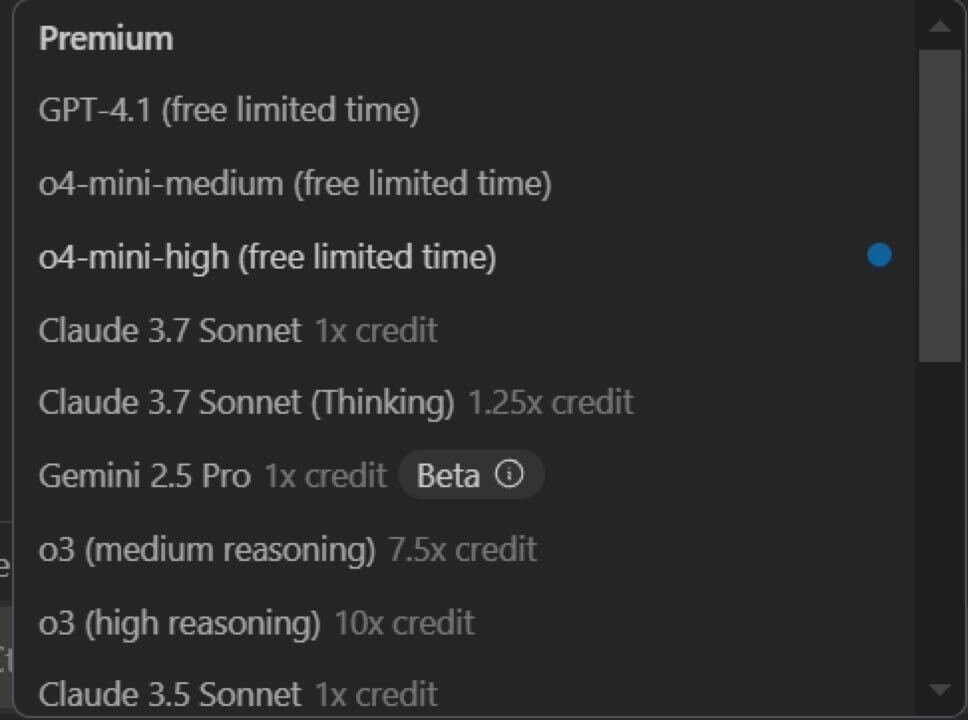Choose o3 (high reasoning) model
The width and height of the screenshot is (968, 720).
[x=179, y=623]
